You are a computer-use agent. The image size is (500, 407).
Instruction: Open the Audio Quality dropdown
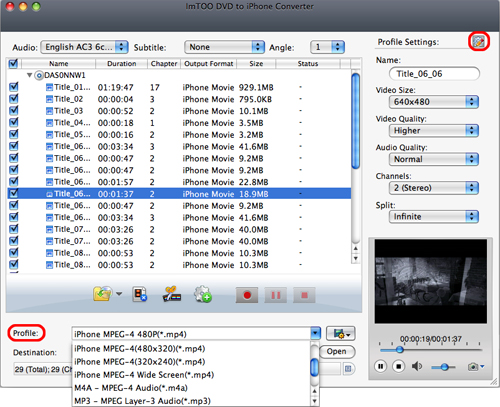coord(433,159)
